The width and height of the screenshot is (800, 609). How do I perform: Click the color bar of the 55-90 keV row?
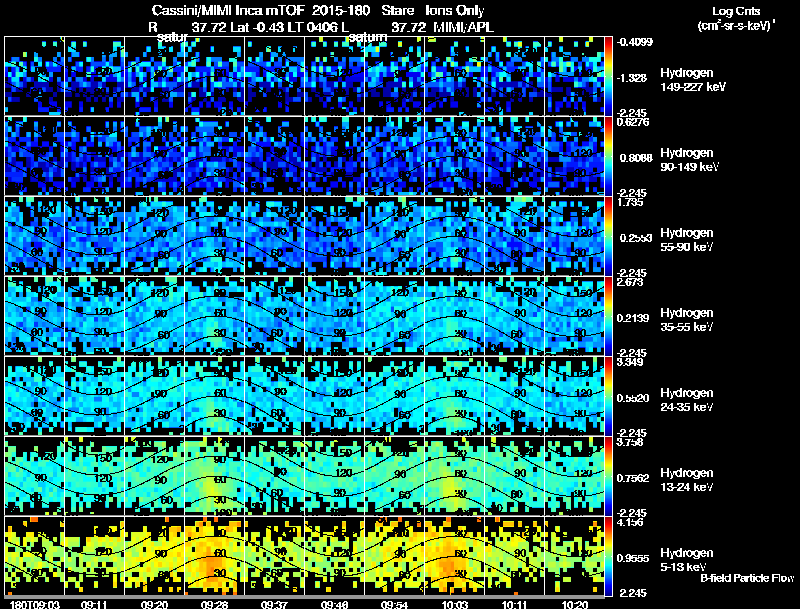(x=609, y=236)
